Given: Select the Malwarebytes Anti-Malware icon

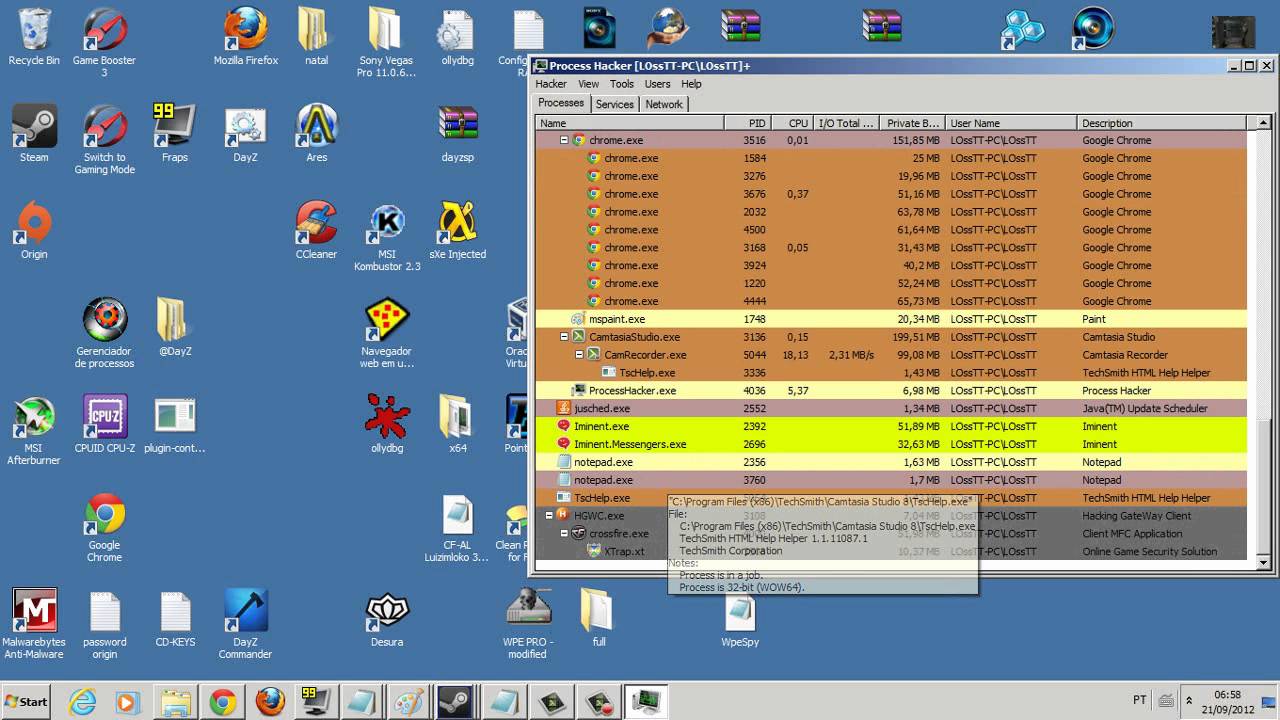Looking at the screenshot, I should coord(34,625).
